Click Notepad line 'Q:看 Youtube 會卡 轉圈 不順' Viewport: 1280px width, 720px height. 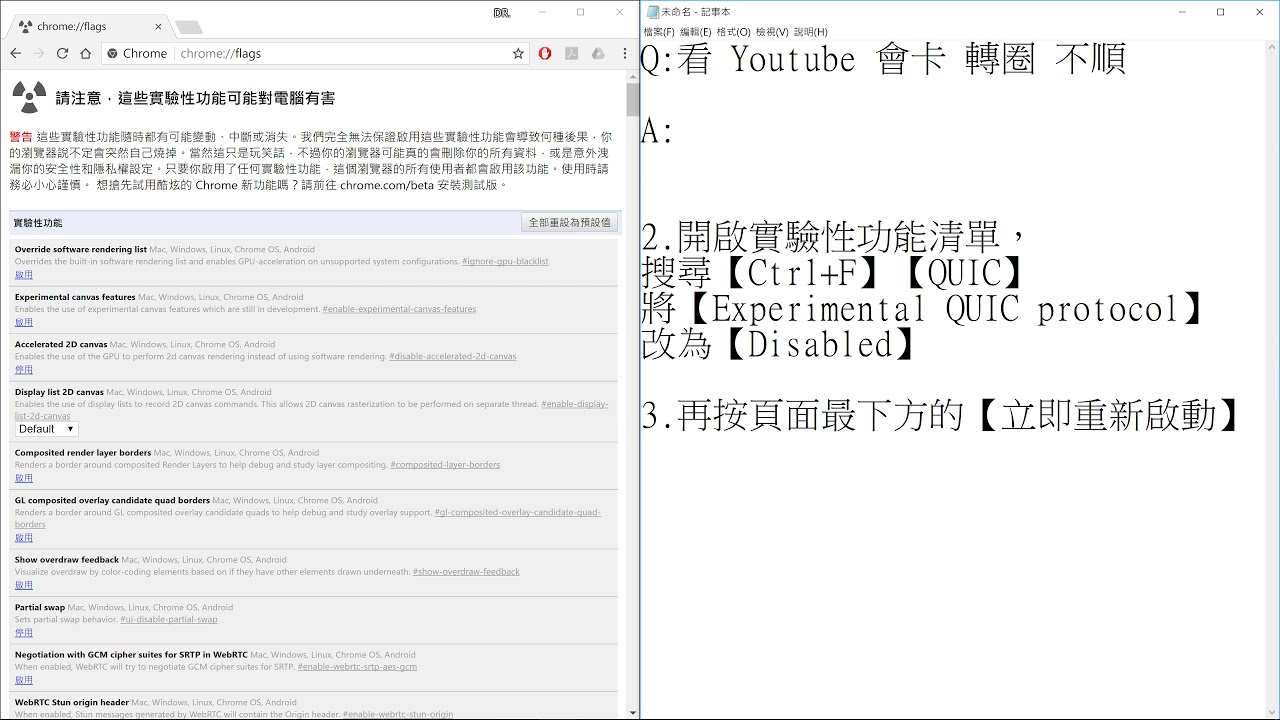tap(884, 59)
